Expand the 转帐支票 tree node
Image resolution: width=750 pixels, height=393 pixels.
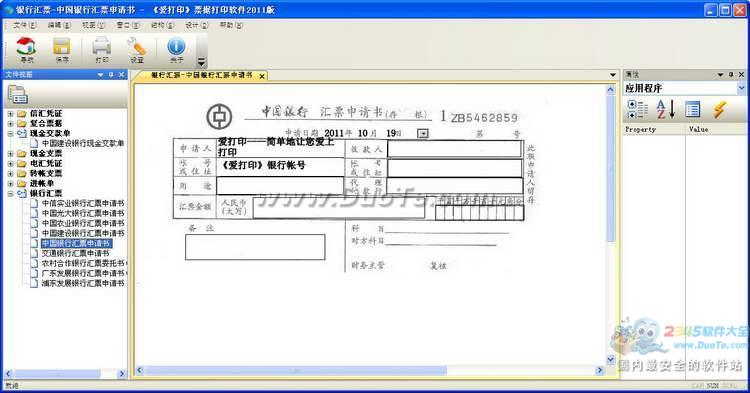11,174
